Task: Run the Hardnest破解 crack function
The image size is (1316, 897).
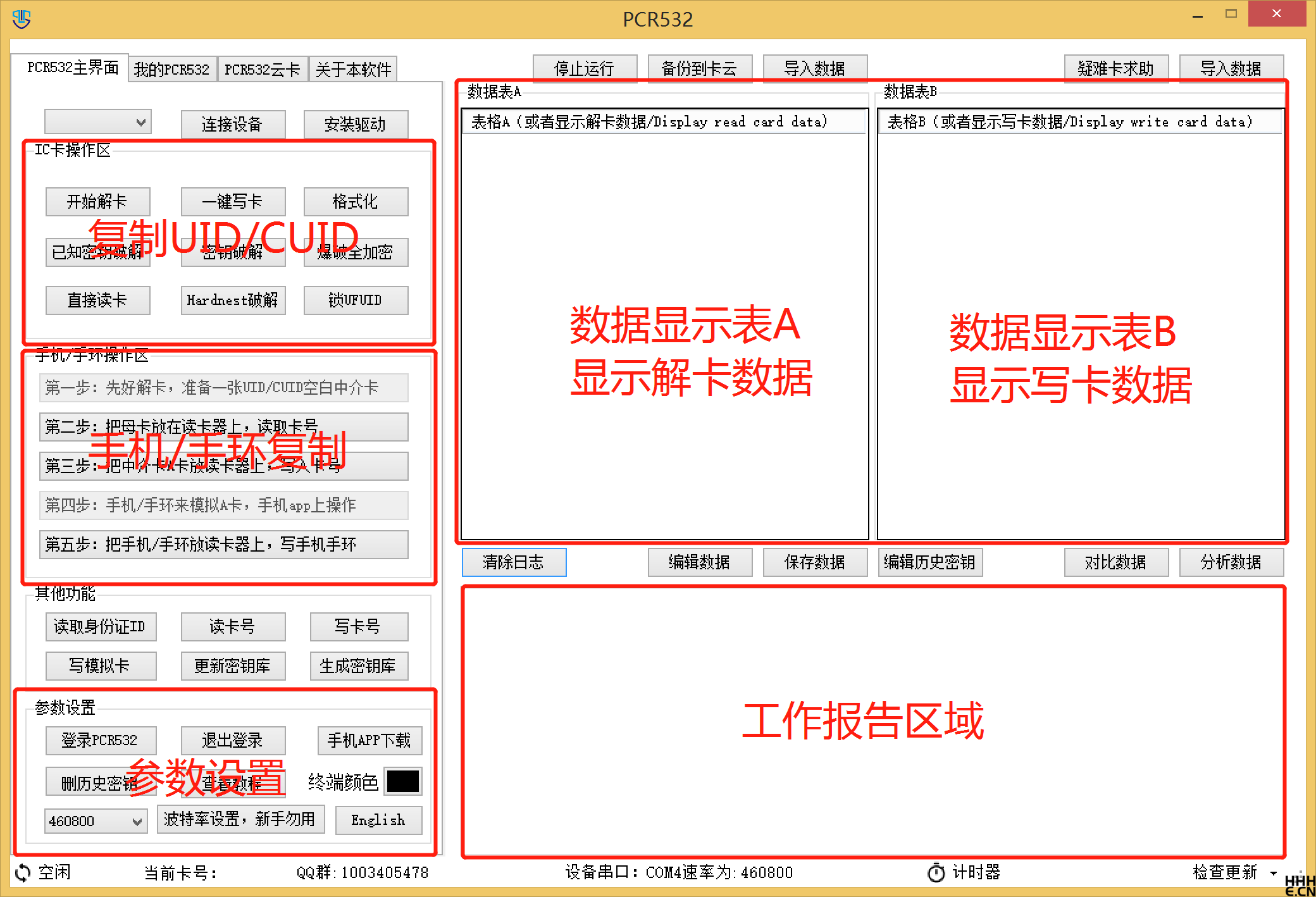Action: (232, 300)
